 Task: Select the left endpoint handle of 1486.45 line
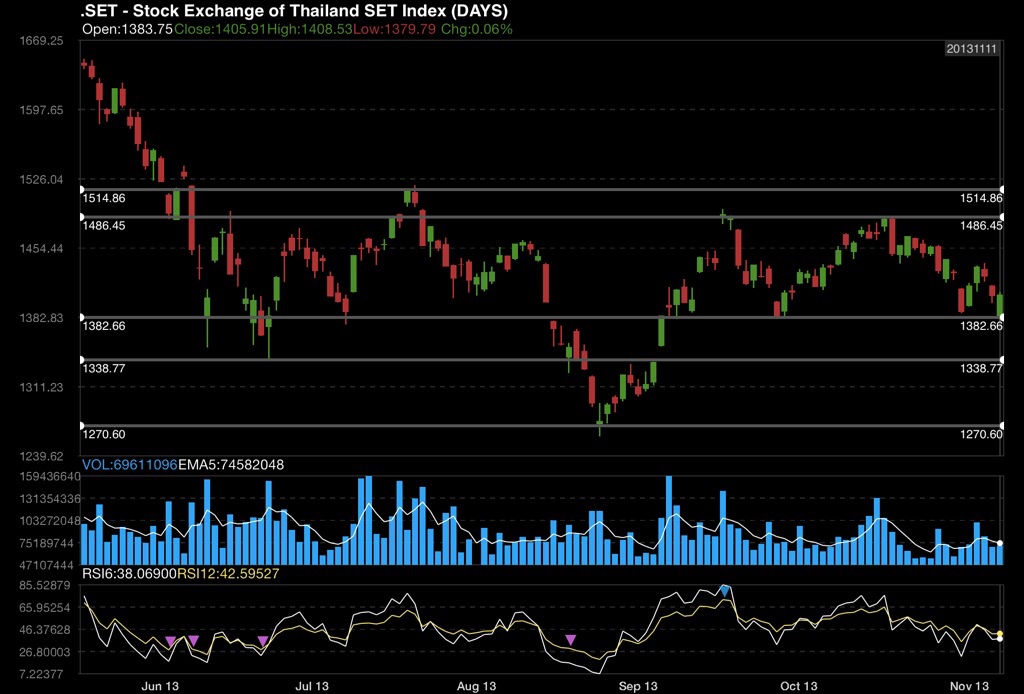(82, 217)
